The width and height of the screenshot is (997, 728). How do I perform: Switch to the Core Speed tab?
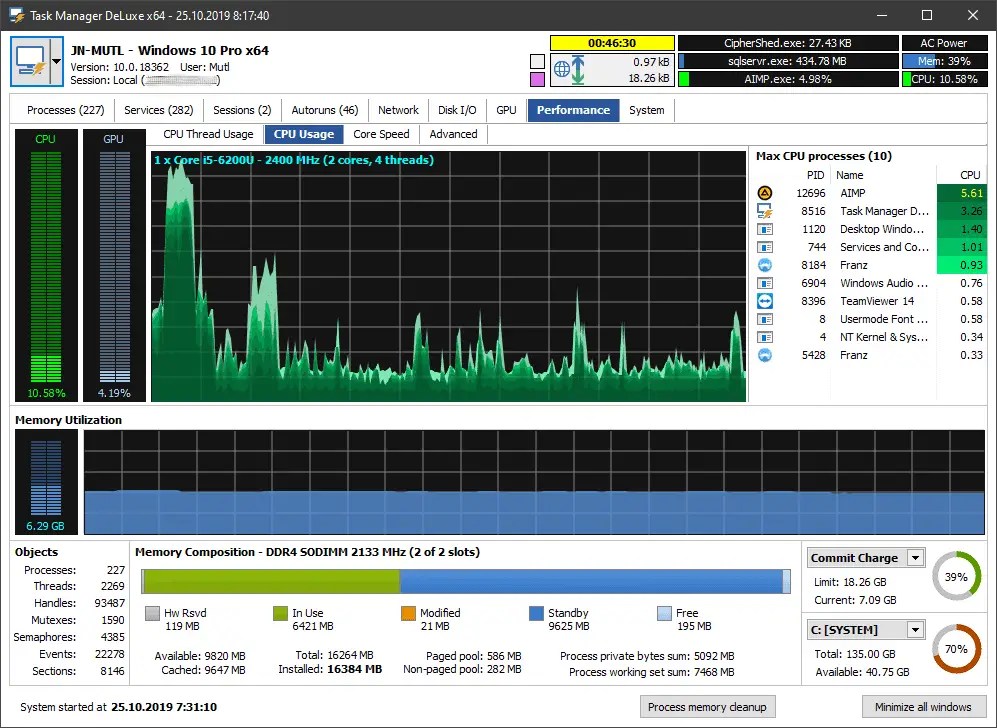tap(381, 133)
